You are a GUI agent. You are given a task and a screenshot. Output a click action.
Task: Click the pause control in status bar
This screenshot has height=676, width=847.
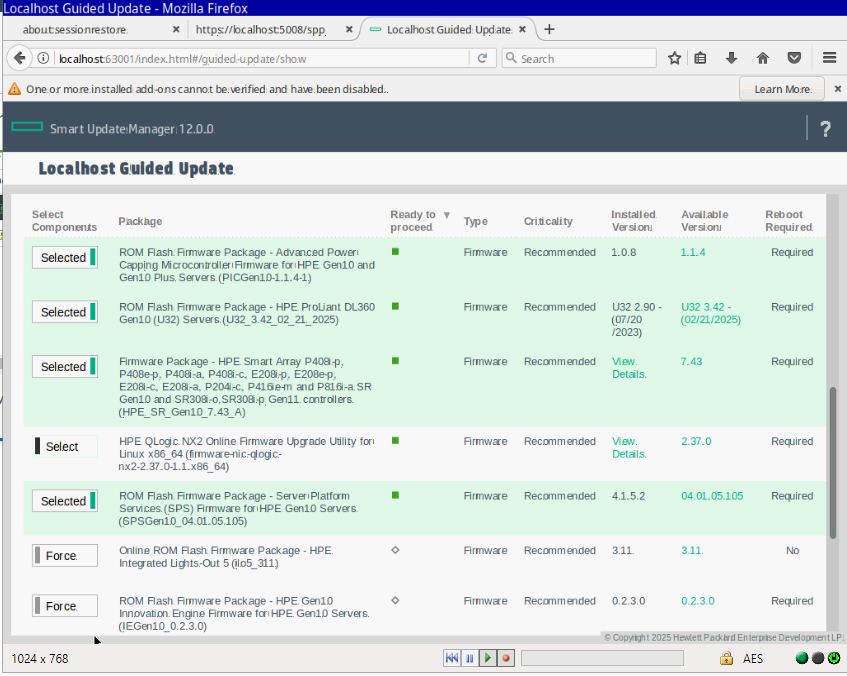pyautogui.click(x=470, y=658)
